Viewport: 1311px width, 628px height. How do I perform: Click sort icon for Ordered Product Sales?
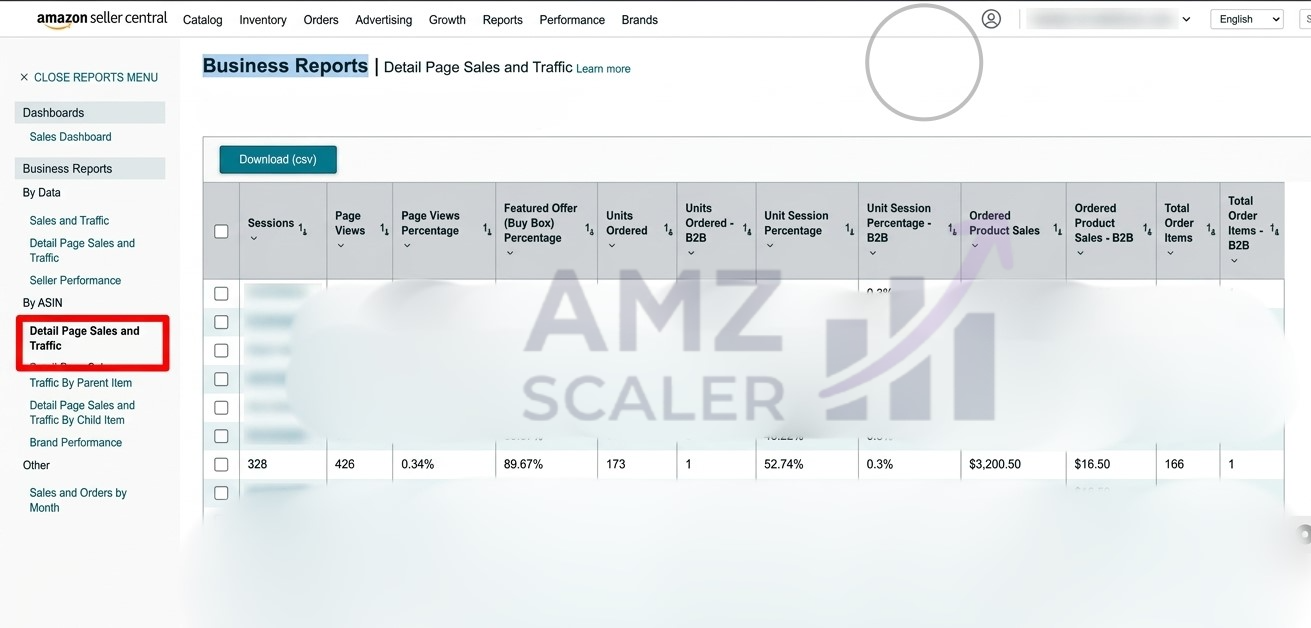[x=1057, y=230]
